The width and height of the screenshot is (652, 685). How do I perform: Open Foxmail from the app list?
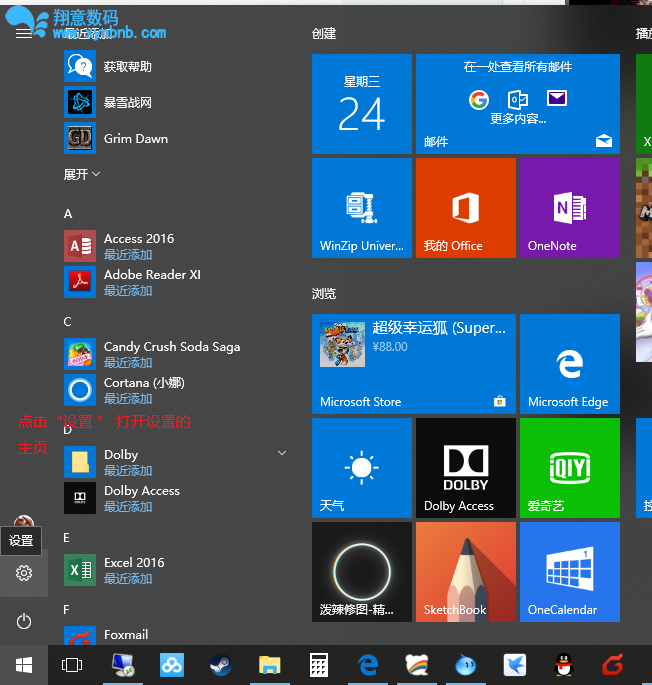coord(175,635)
